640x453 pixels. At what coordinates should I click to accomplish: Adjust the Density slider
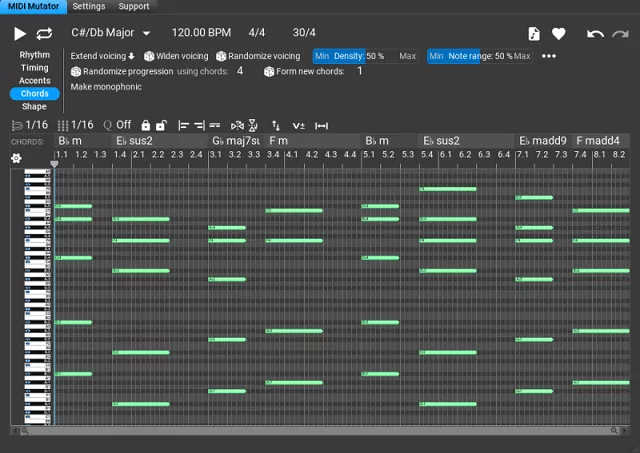366,56
